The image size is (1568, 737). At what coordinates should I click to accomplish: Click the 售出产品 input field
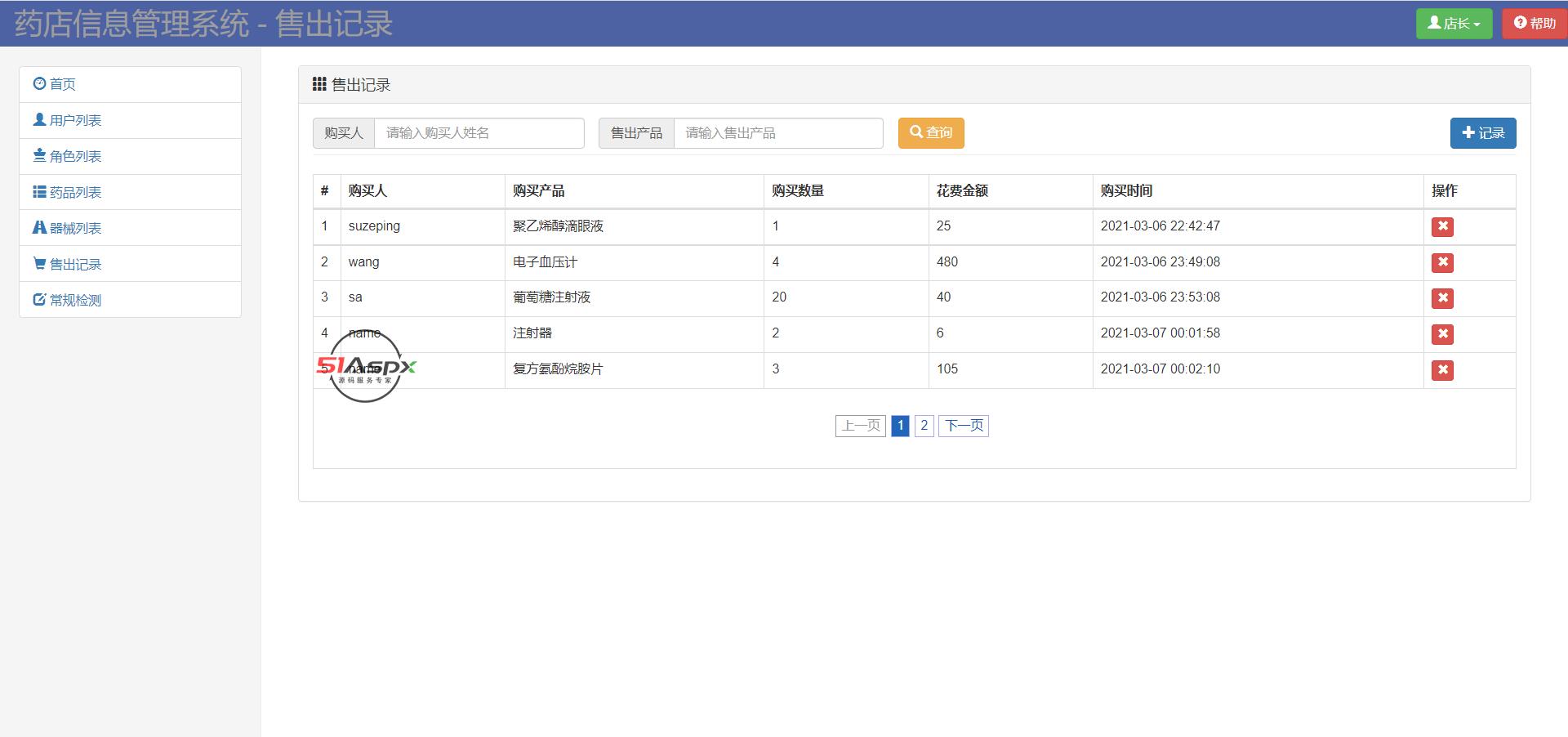(x=777, y=133)
